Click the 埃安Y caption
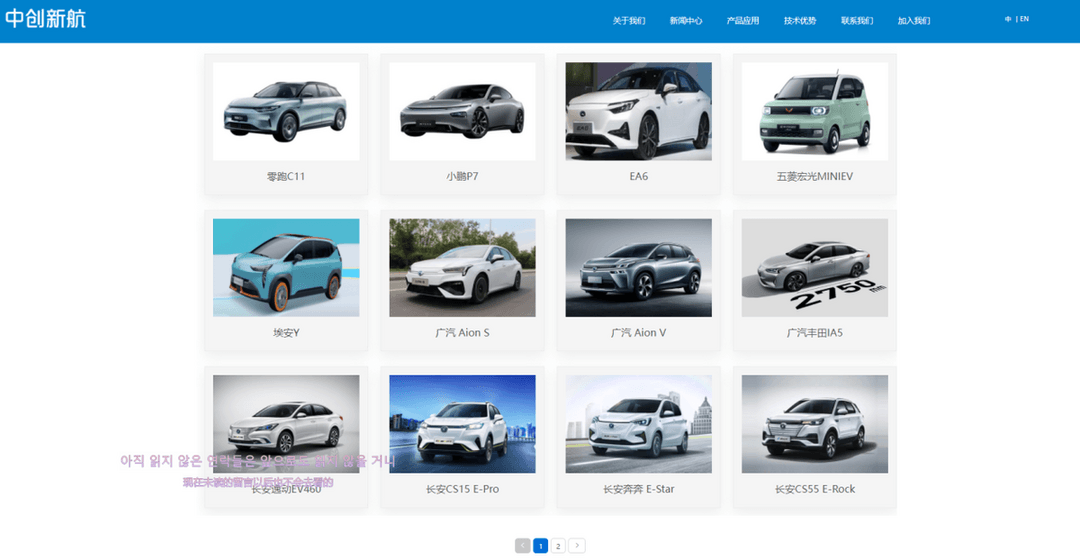The image size is (1080, 560). (286, 333)
